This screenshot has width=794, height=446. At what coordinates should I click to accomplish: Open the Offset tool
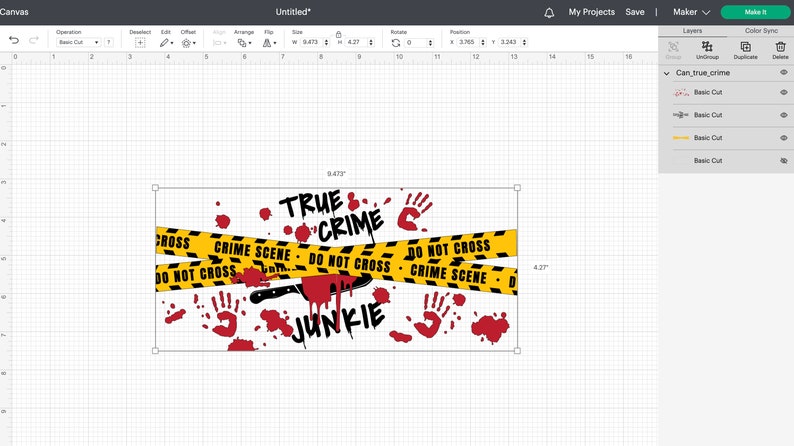coord(188,43)
